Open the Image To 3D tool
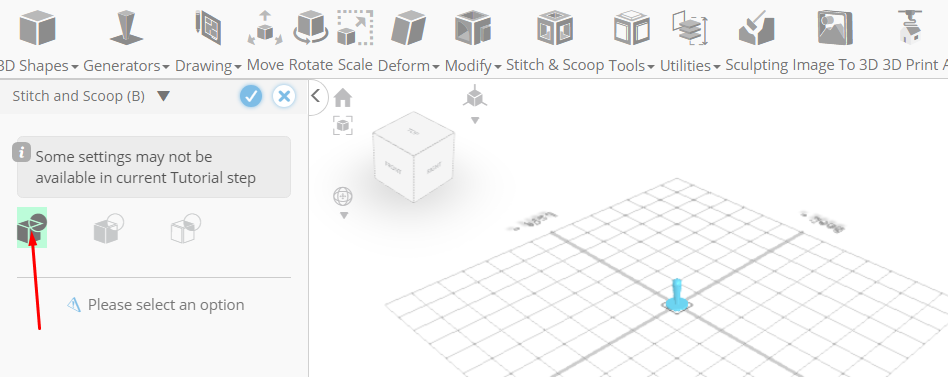The image size is (948, 377). pos(835,28)
